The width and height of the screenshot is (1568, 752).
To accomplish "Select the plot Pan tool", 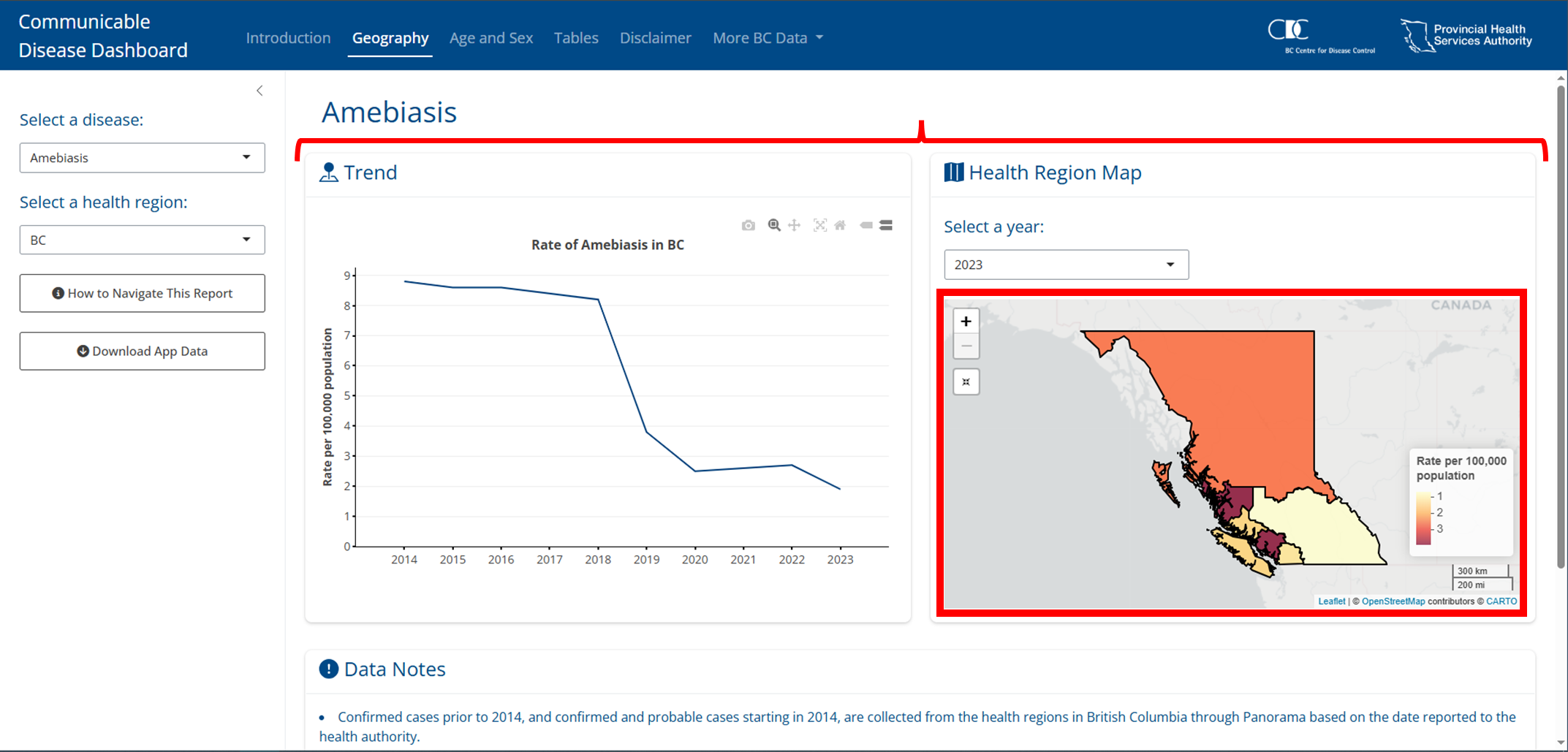I will (795, 225).
